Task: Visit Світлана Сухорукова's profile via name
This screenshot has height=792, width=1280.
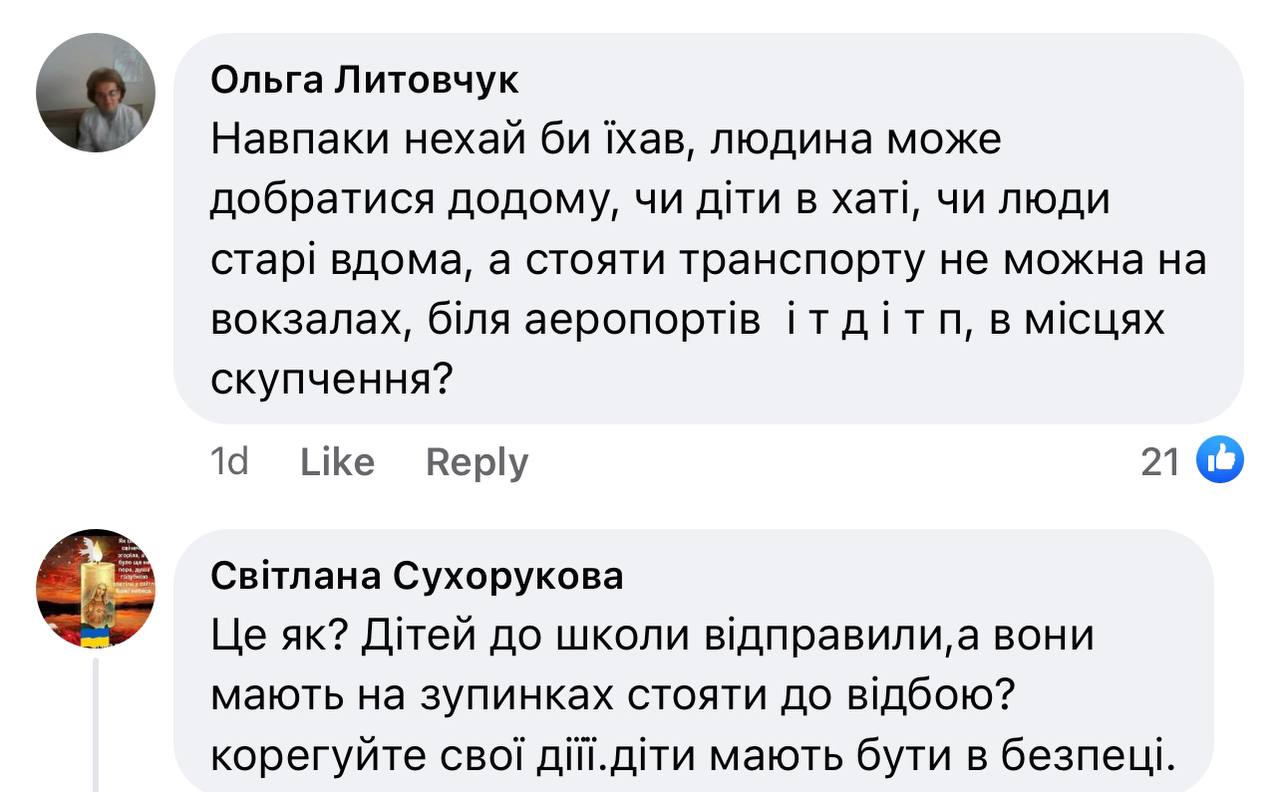Action: tap(417, 576)
